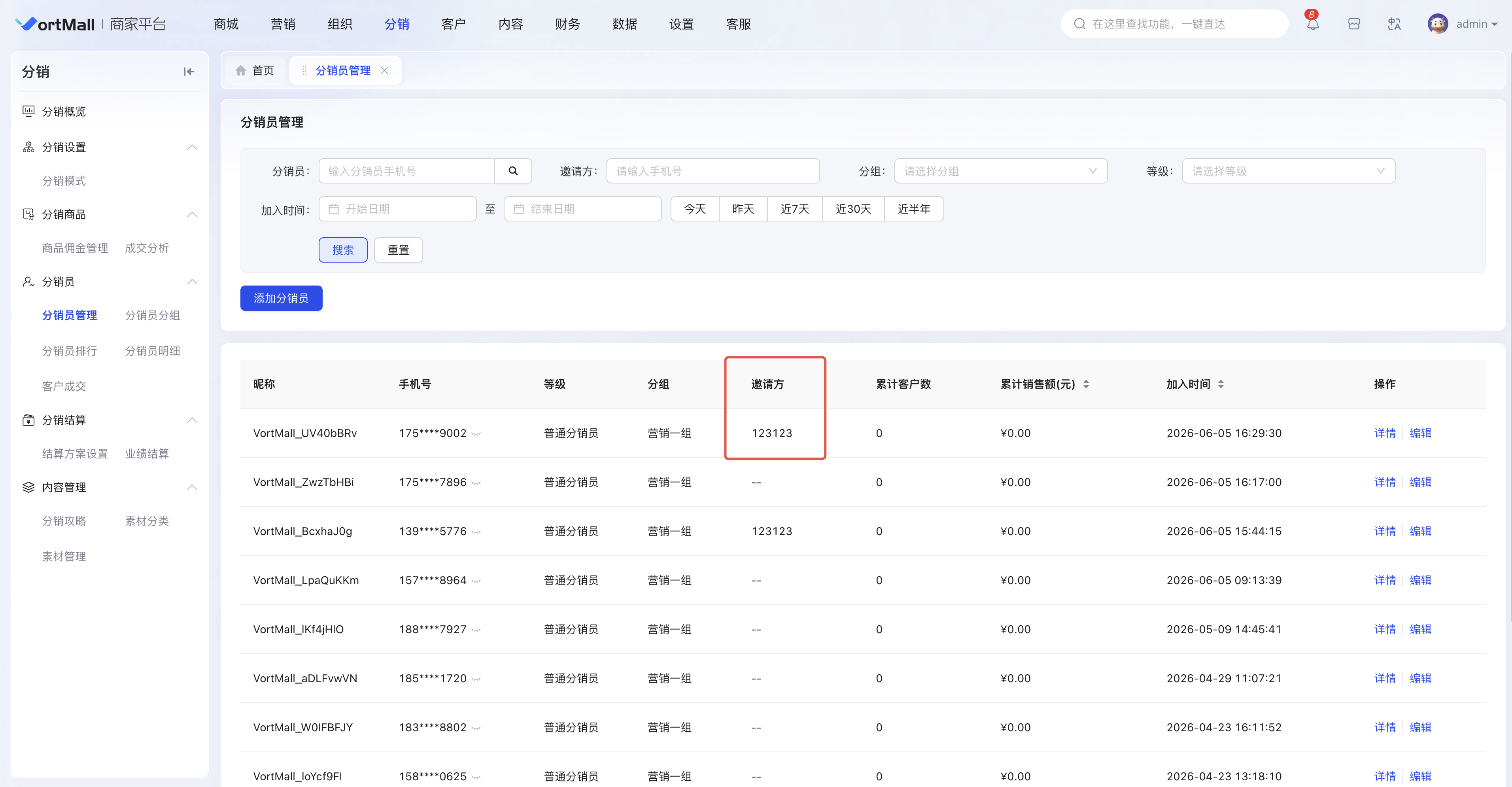Collapse the 分销结算 section chevron

(x=192, y=420)
